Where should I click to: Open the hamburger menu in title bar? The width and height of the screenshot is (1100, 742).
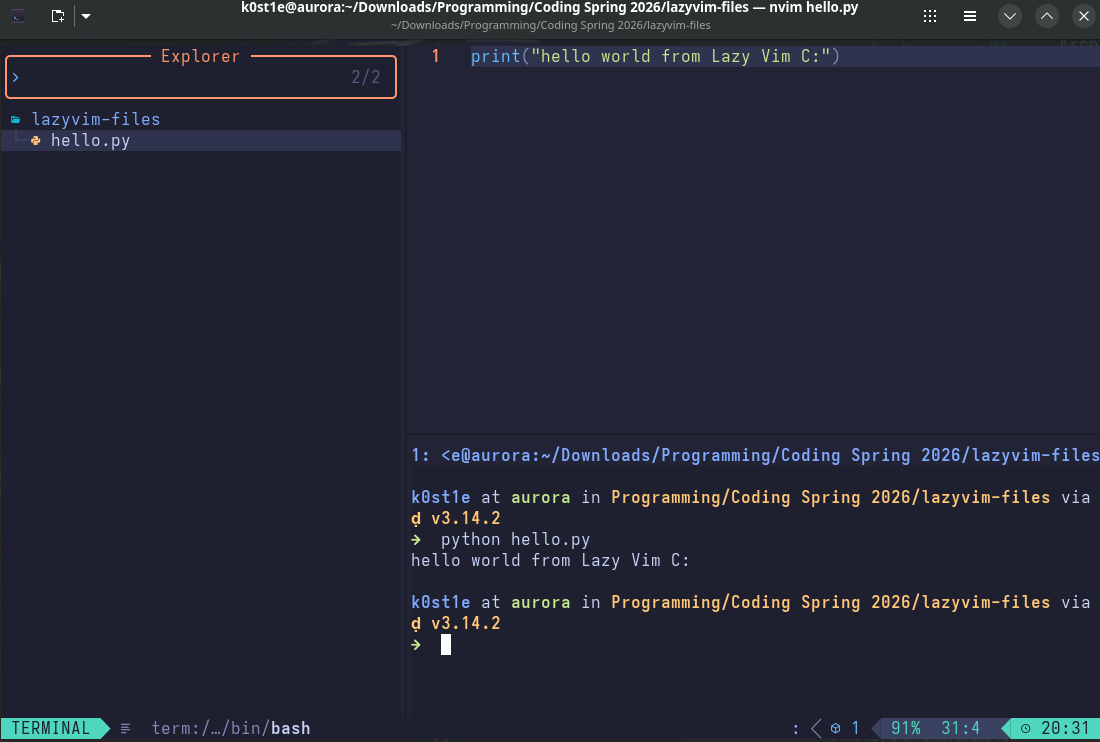coord(970,16)
